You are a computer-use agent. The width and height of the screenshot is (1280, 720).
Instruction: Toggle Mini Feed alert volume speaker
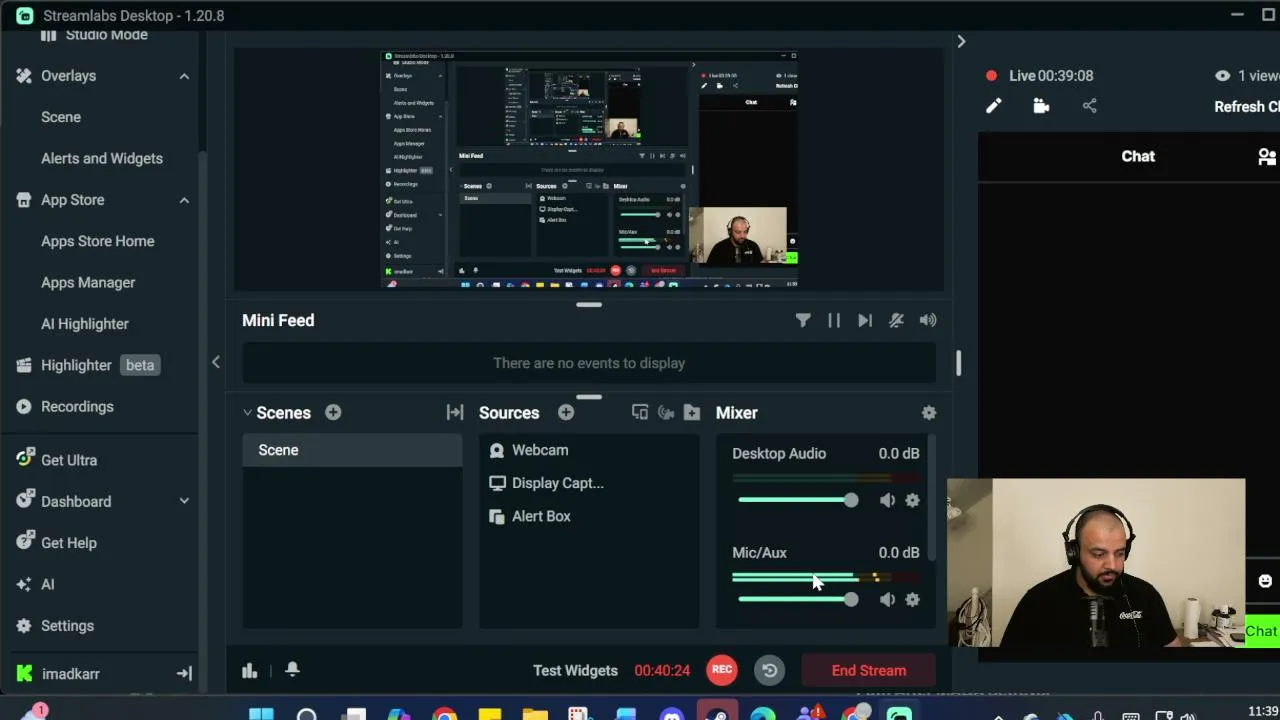coord(928,320)
